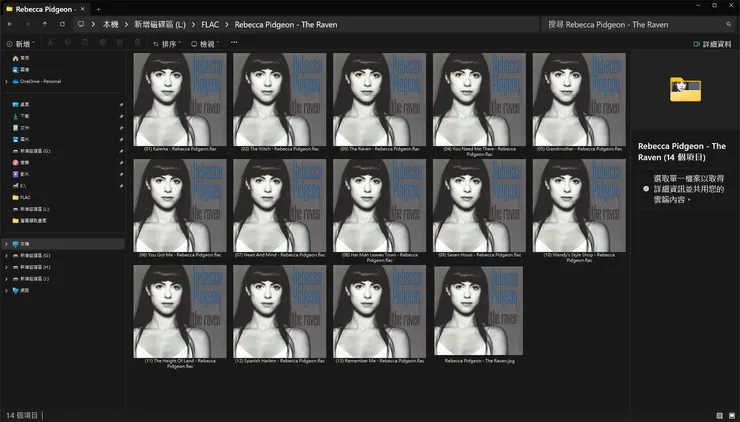Viewport: 740px width, 422px height.
Task: Open pinned Documents (文件) in sidebar
Action: pos(21,128)
